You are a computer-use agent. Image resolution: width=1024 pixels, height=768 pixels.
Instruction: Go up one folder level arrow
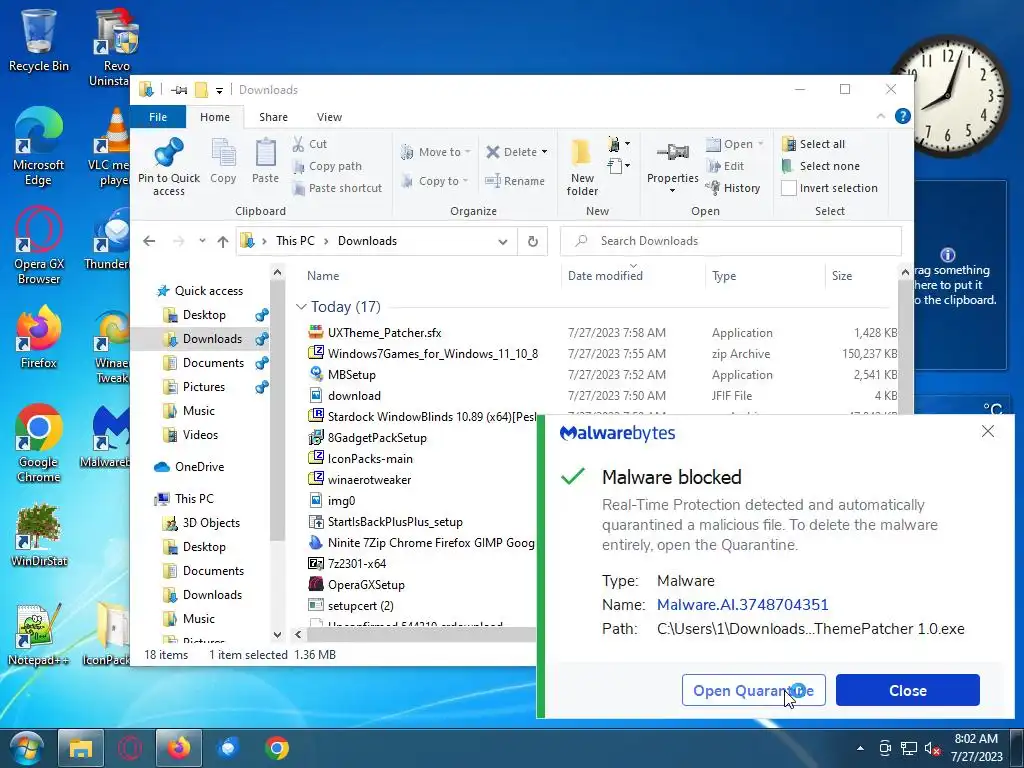click(x=223, y=242)
